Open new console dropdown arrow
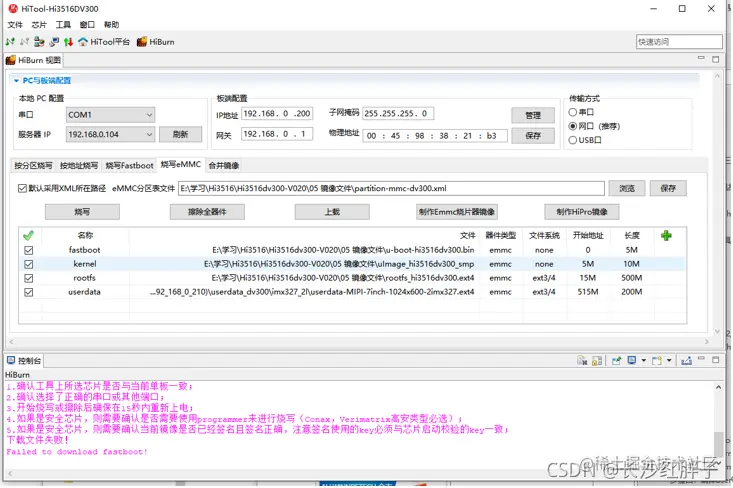Screen dimensions: 733x488 click(x=669, y=360)
